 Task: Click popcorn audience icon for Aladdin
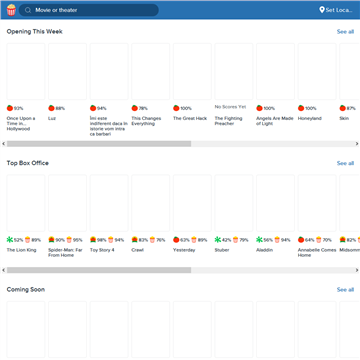pos(277,240)
